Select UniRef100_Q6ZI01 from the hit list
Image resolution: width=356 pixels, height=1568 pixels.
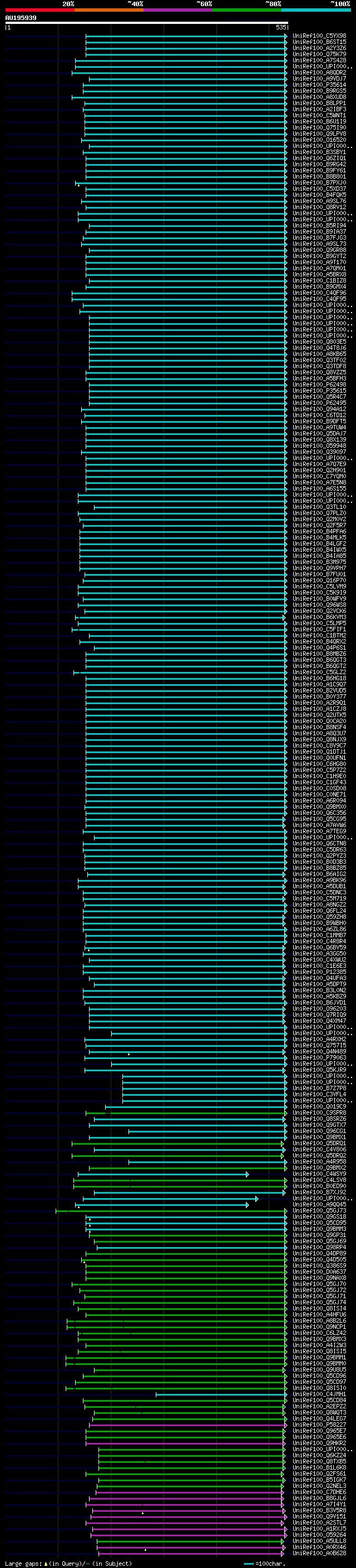coord(319,159)
